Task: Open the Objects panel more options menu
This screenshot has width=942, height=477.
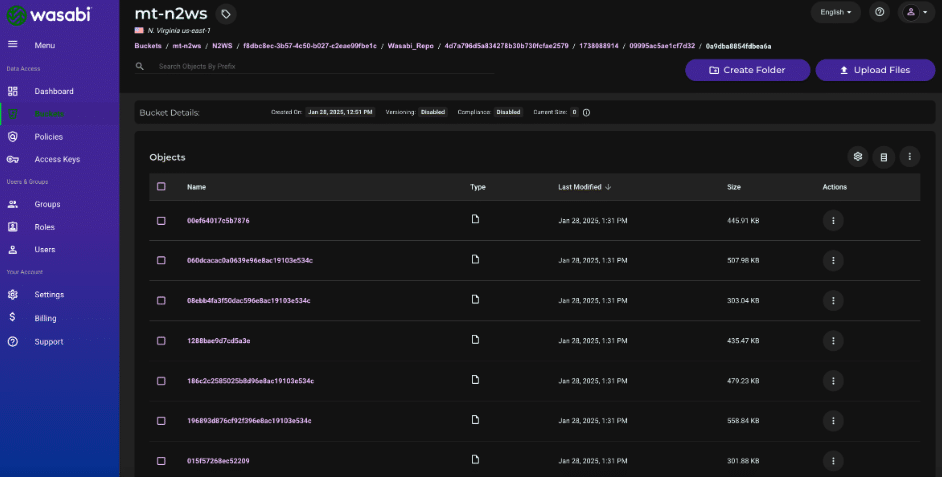Action: [910, 157]
